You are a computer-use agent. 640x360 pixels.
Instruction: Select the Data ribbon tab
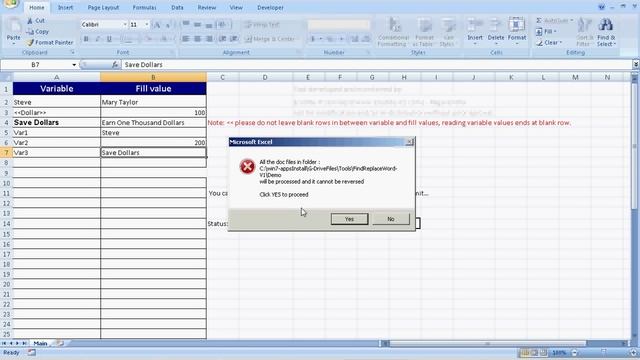tap(177, 7)
